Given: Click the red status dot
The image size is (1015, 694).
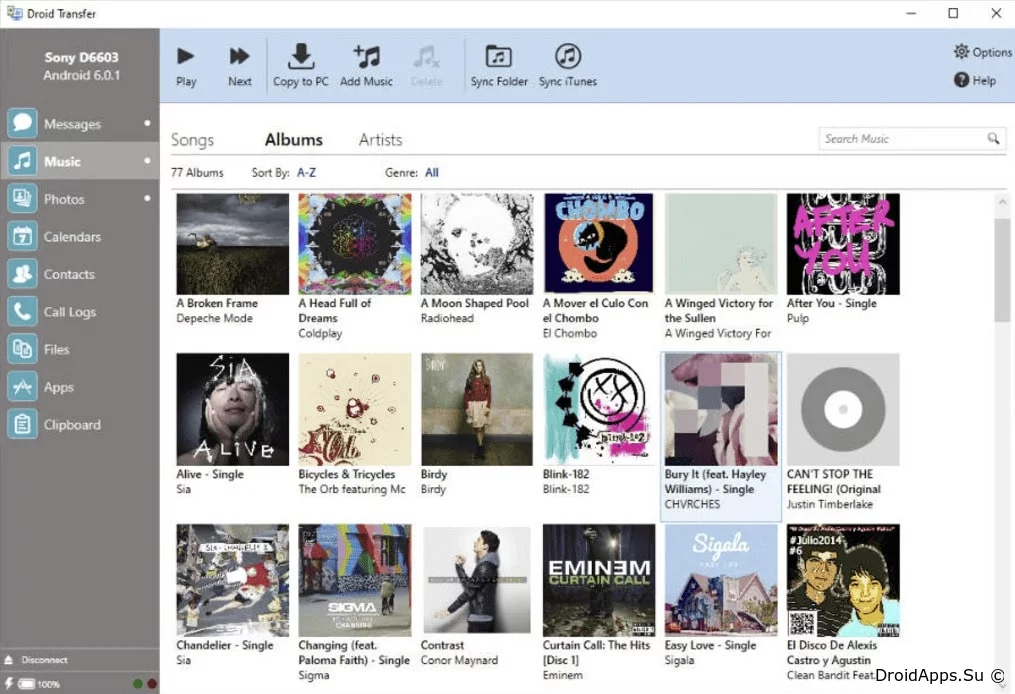Looking at the screenshot, I should coord(151,684).
